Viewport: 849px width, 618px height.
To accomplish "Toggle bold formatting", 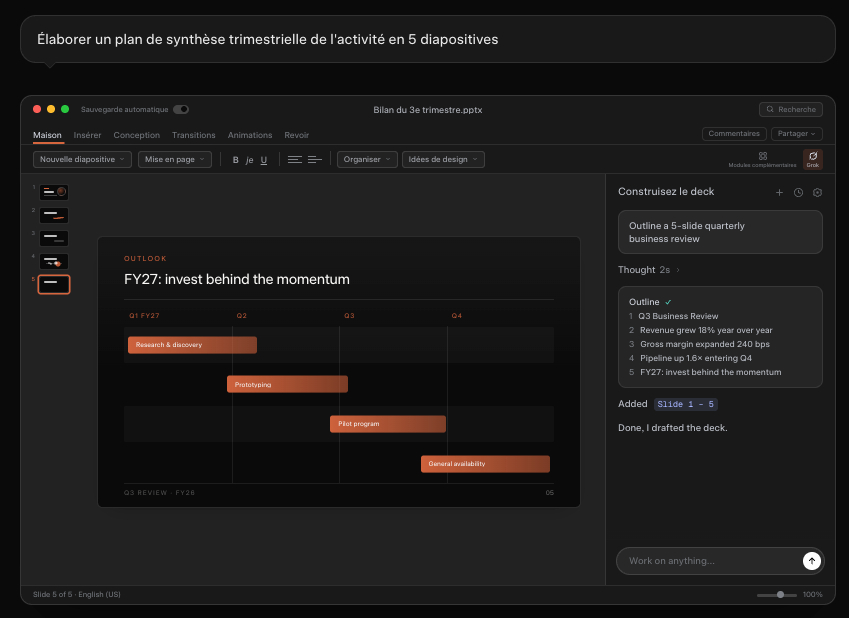I will (236, 160).
